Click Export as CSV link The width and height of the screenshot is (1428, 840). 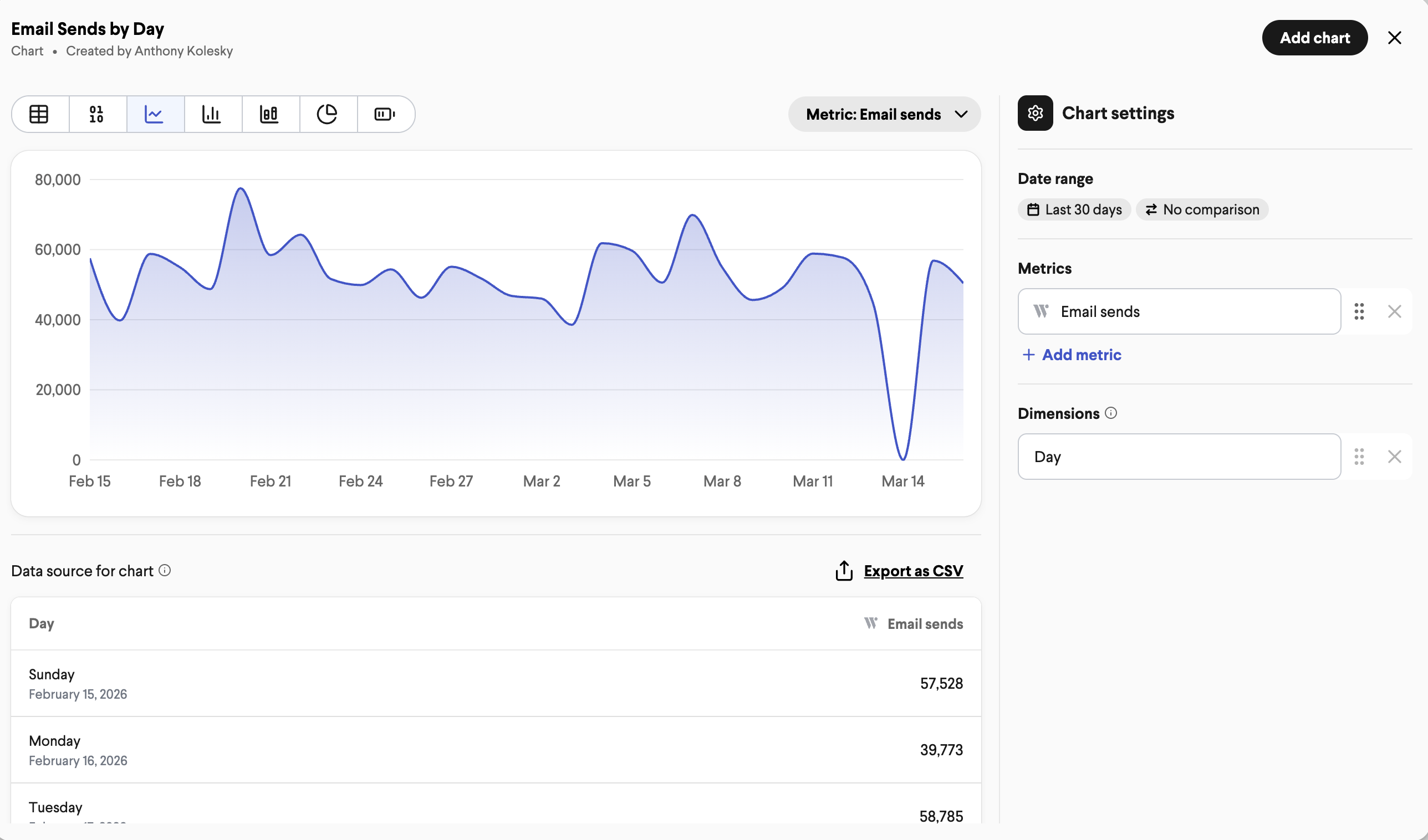913,571
